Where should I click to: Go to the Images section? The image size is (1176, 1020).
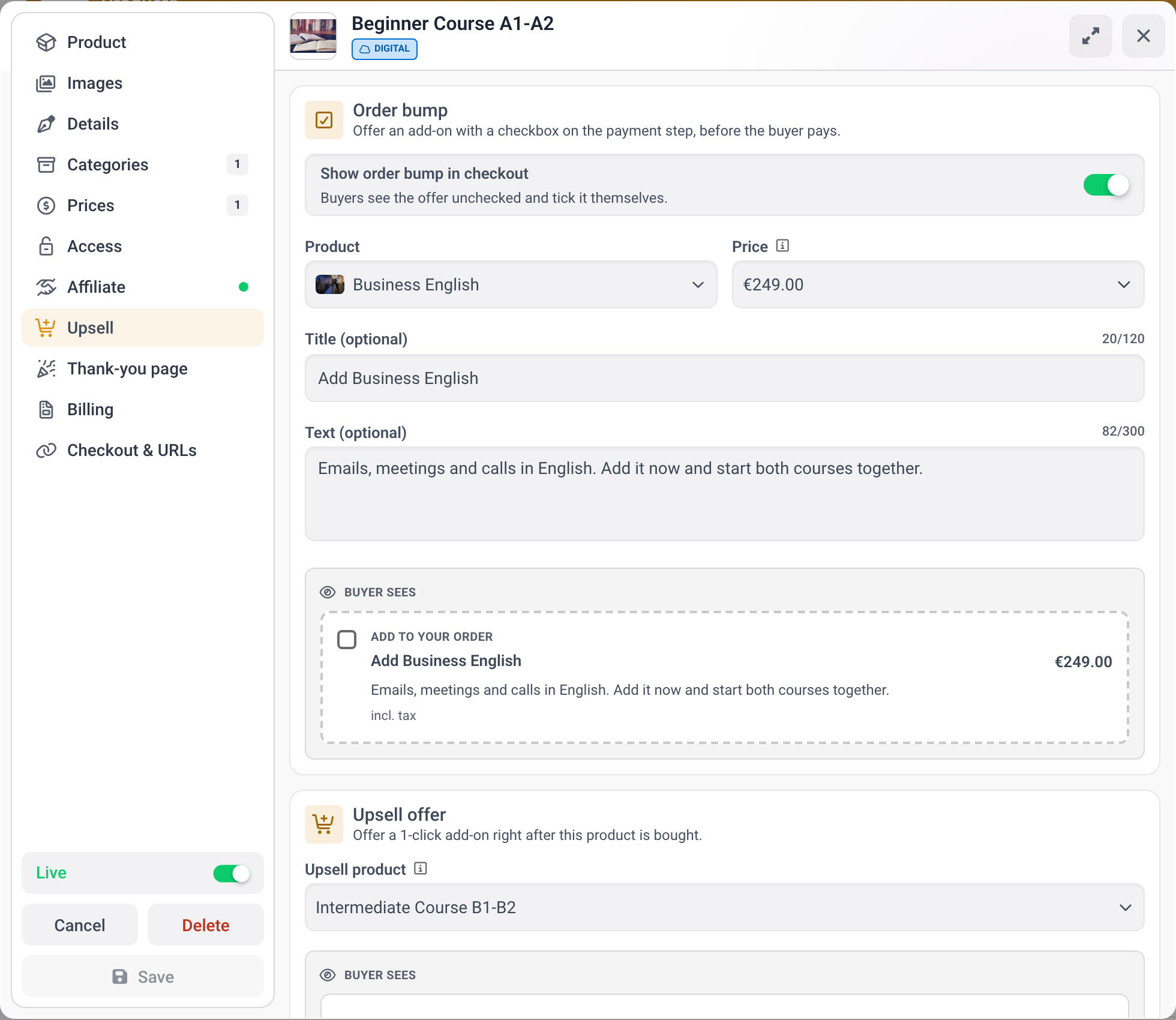click(143, 83)
